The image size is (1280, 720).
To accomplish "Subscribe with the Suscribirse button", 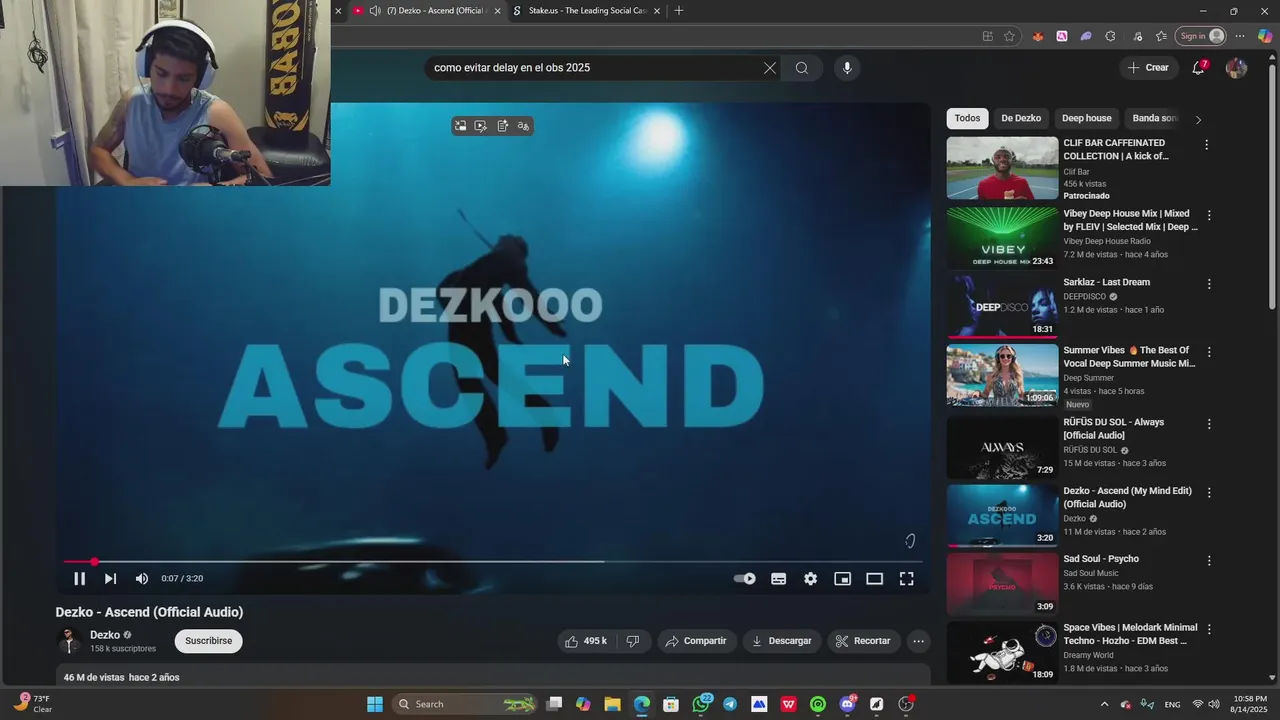I will 208,641.
